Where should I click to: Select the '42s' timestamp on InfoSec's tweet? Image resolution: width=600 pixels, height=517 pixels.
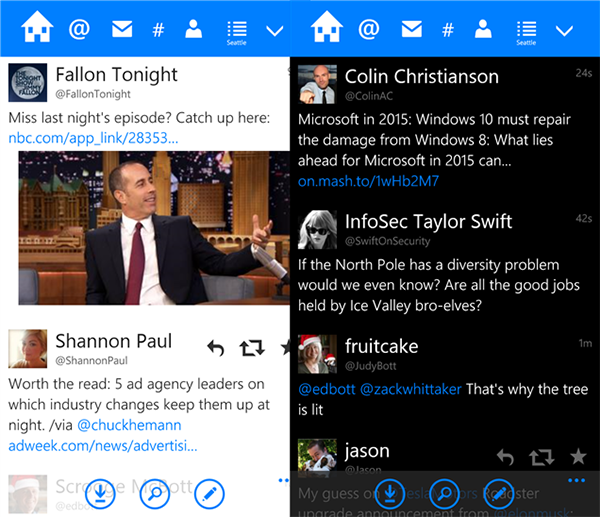pos(584,219)
